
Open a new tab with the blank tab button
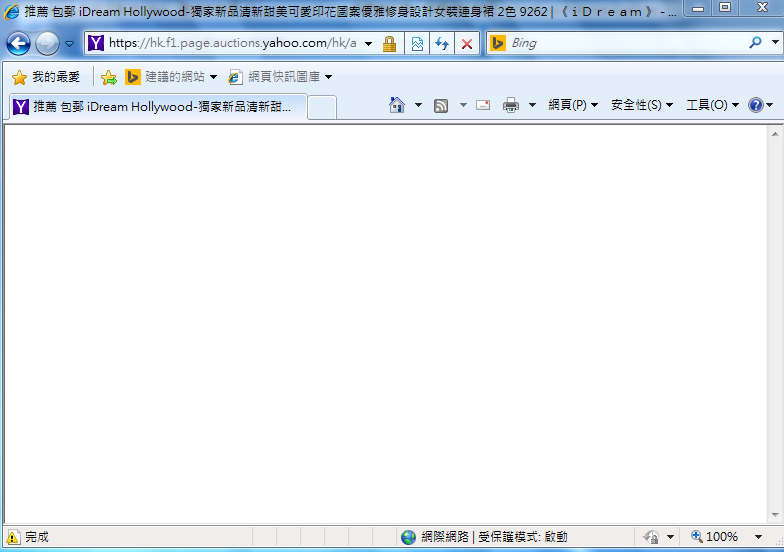point(322,107)
